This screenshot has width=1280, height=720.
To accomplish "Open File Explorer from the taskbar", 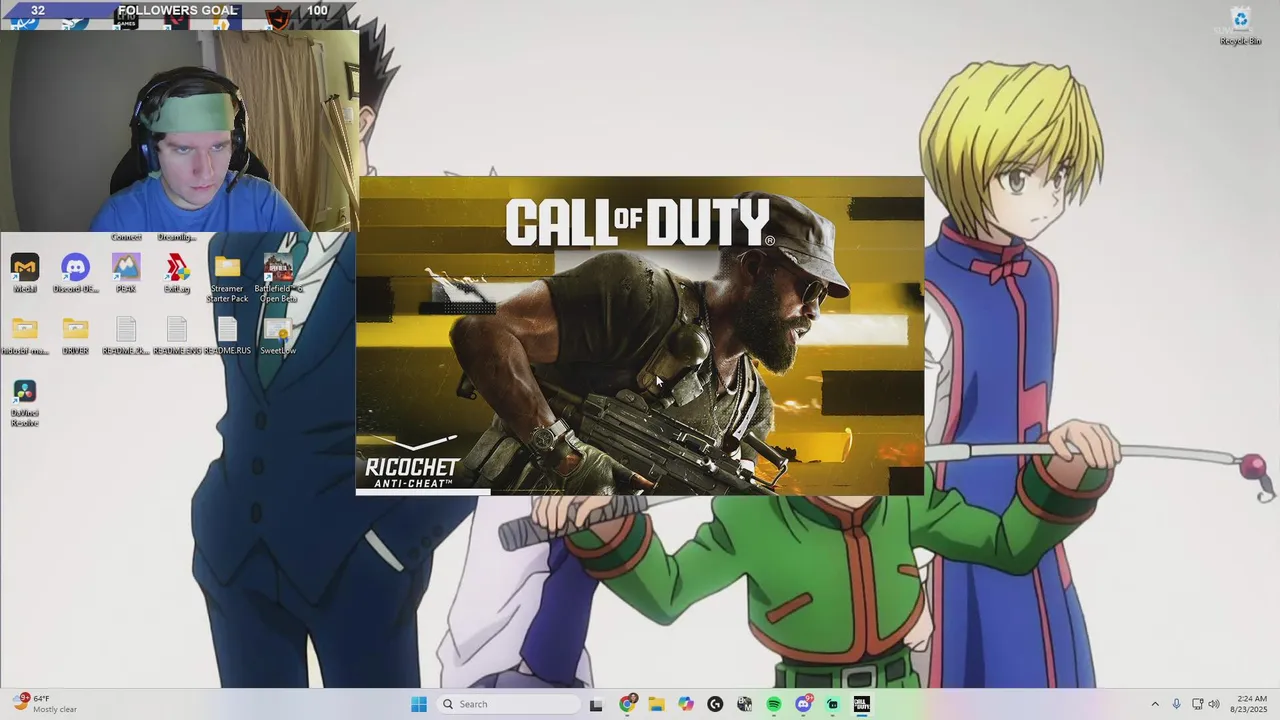I will coord(656,704).
